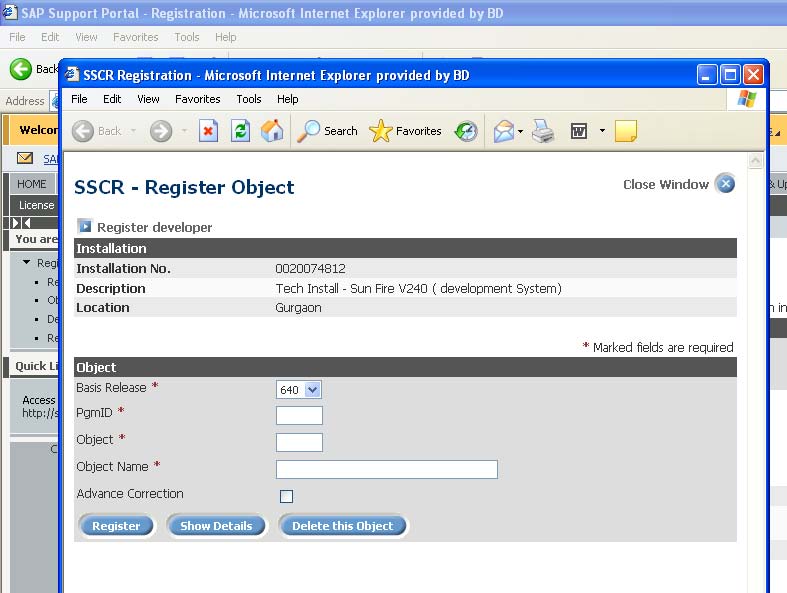Click the Mail envelope toolbar icon
This screenshot has width=787, height=593.
(x=503, y=132)
